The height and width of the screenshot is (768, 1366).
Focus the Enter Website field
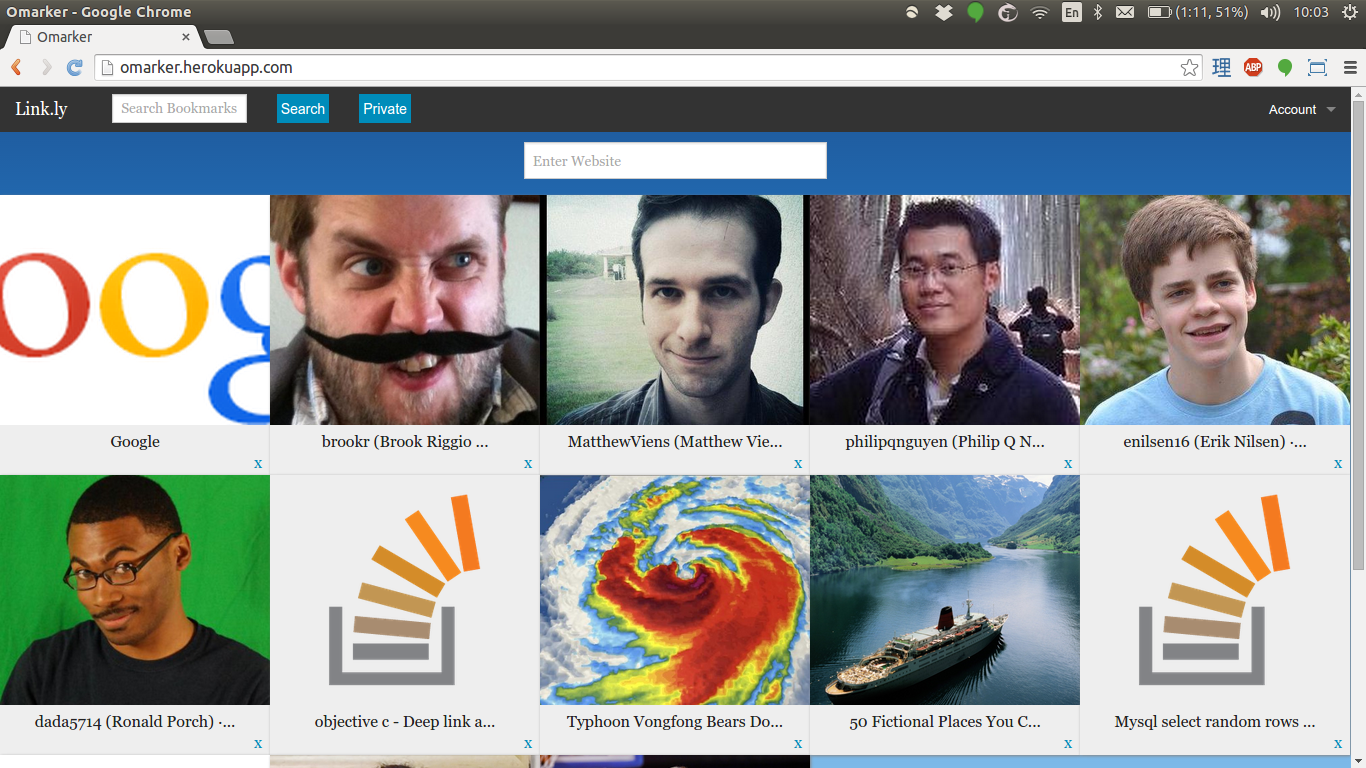click(x=675, y=161)
